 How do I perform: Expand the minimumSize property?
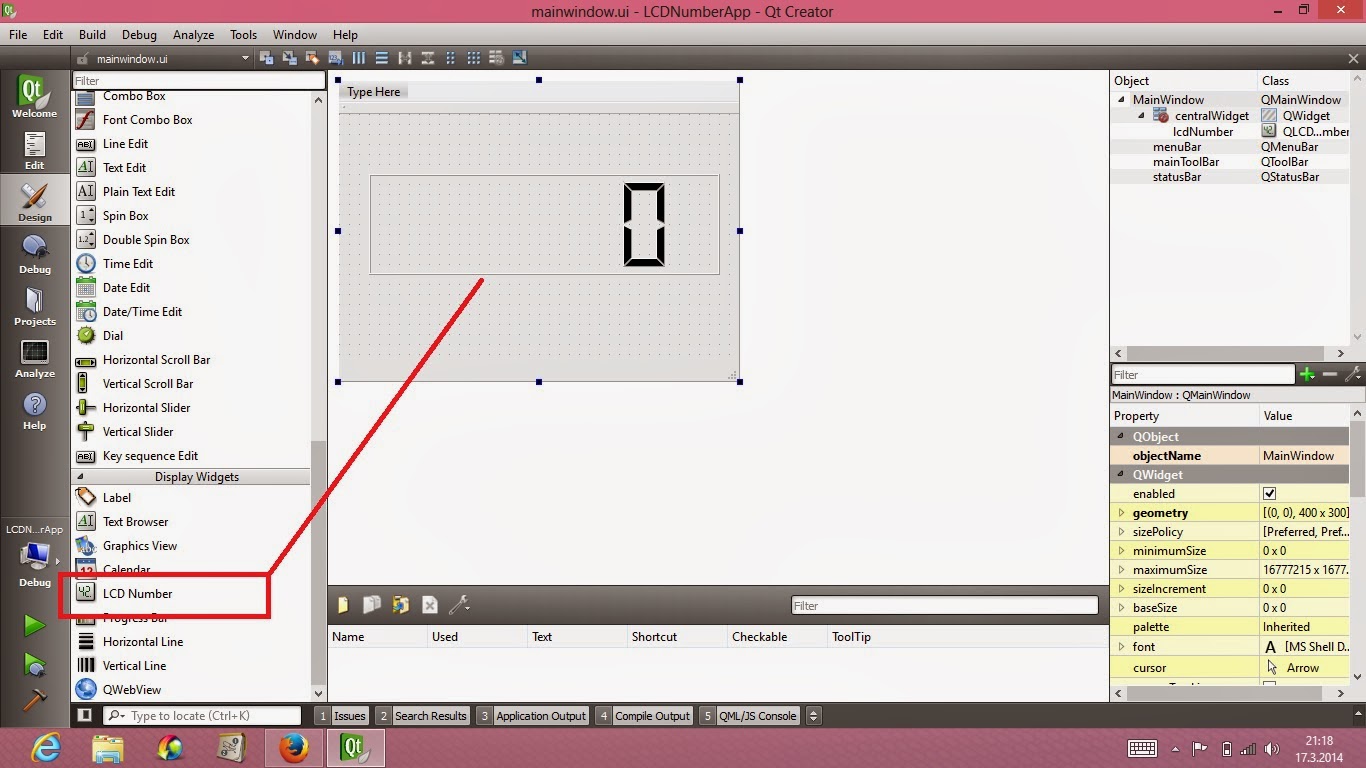[1122, 551]
